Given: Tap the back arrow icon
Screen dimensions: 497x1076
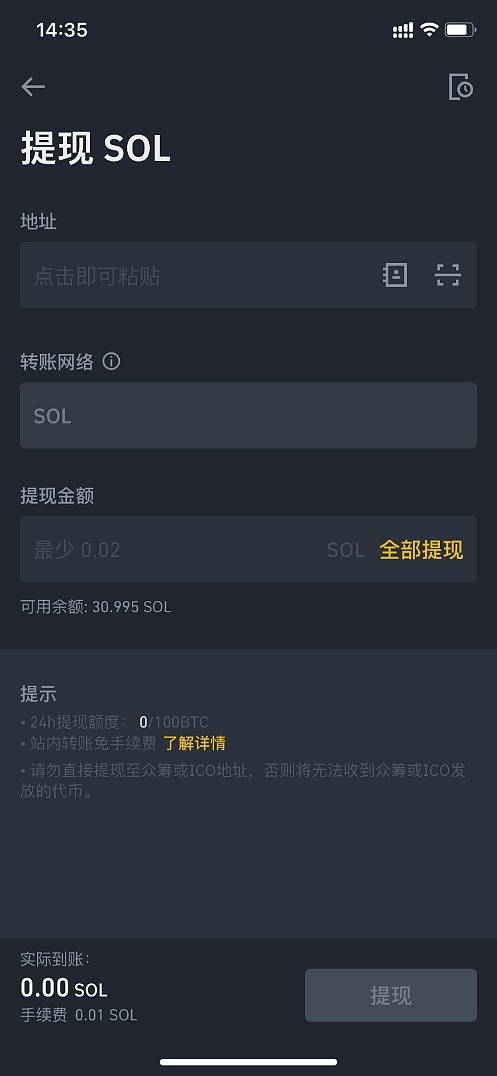Looking at the screenshot, I should pyautogui.click(x=33, y=86).
